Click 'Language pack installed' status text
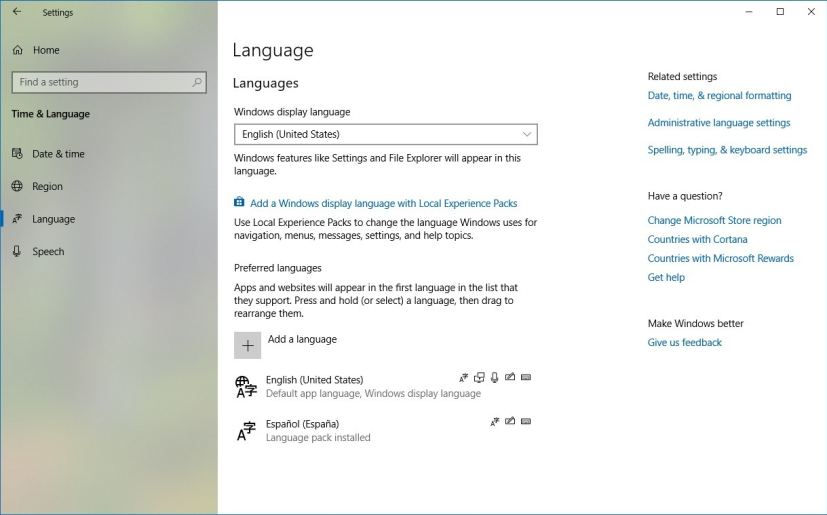The height and width of the screenshot is (515, 827). point(318,437)
